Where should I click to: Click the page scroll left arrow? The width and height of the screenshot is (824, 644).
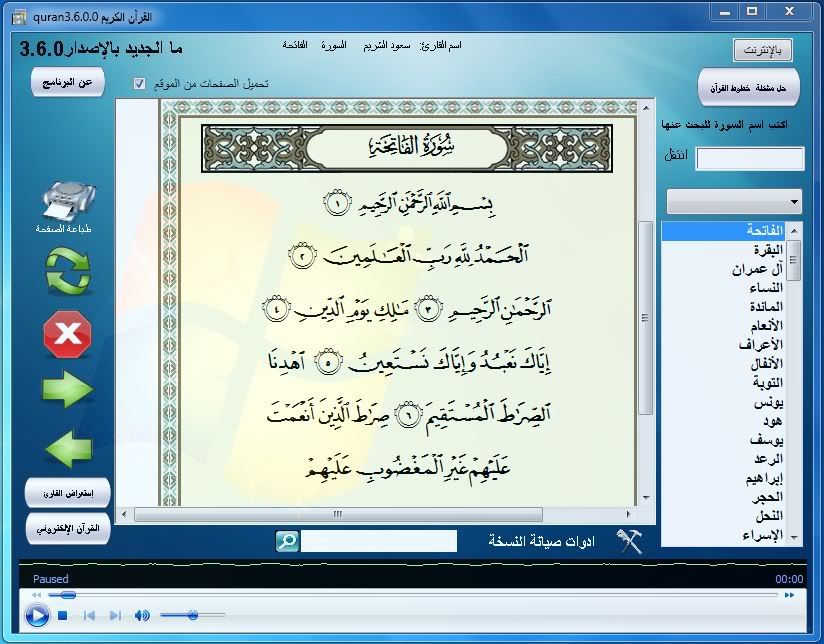click(124, 514)
